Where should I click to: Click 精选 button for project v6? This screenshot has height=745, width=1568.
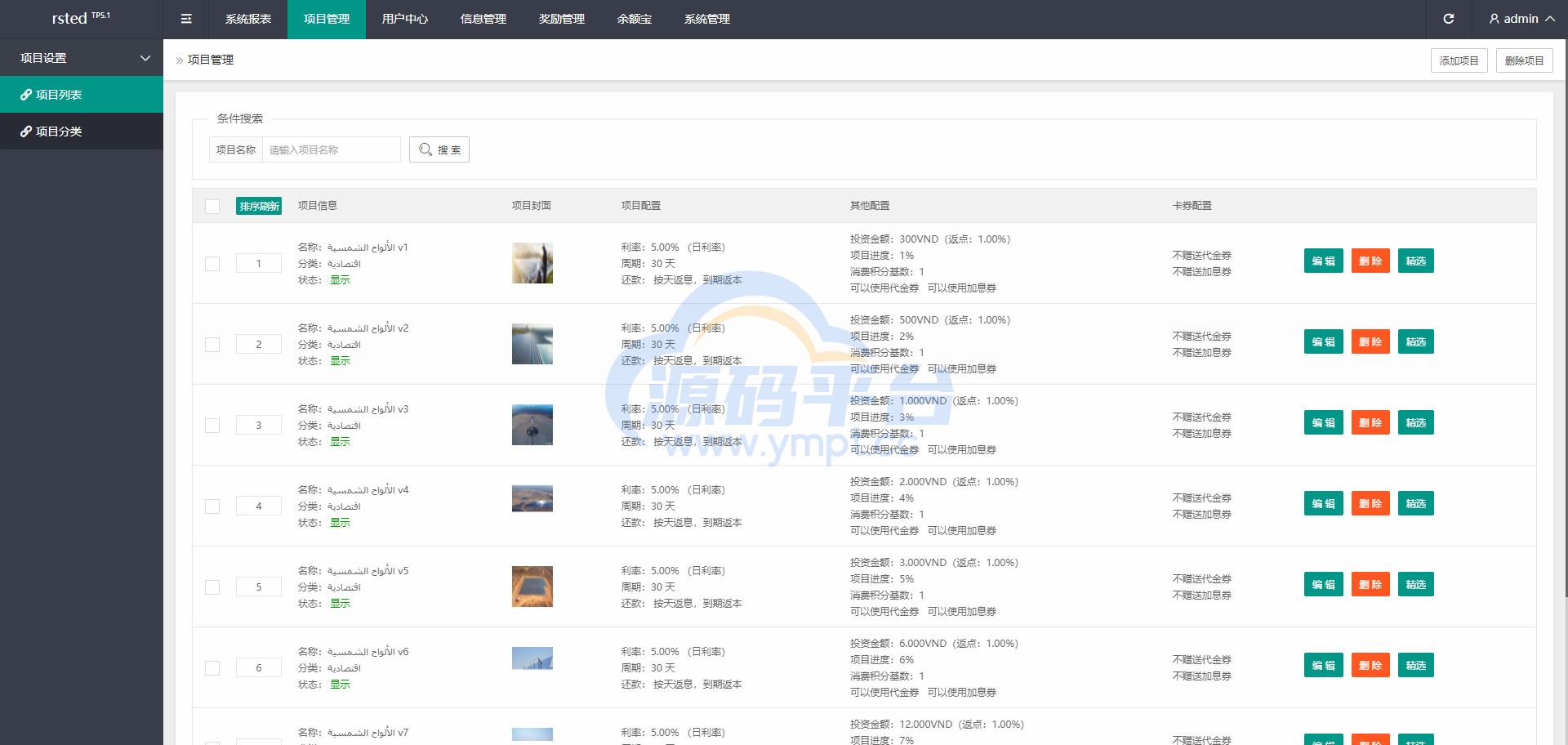click(x=1416, y=665)
